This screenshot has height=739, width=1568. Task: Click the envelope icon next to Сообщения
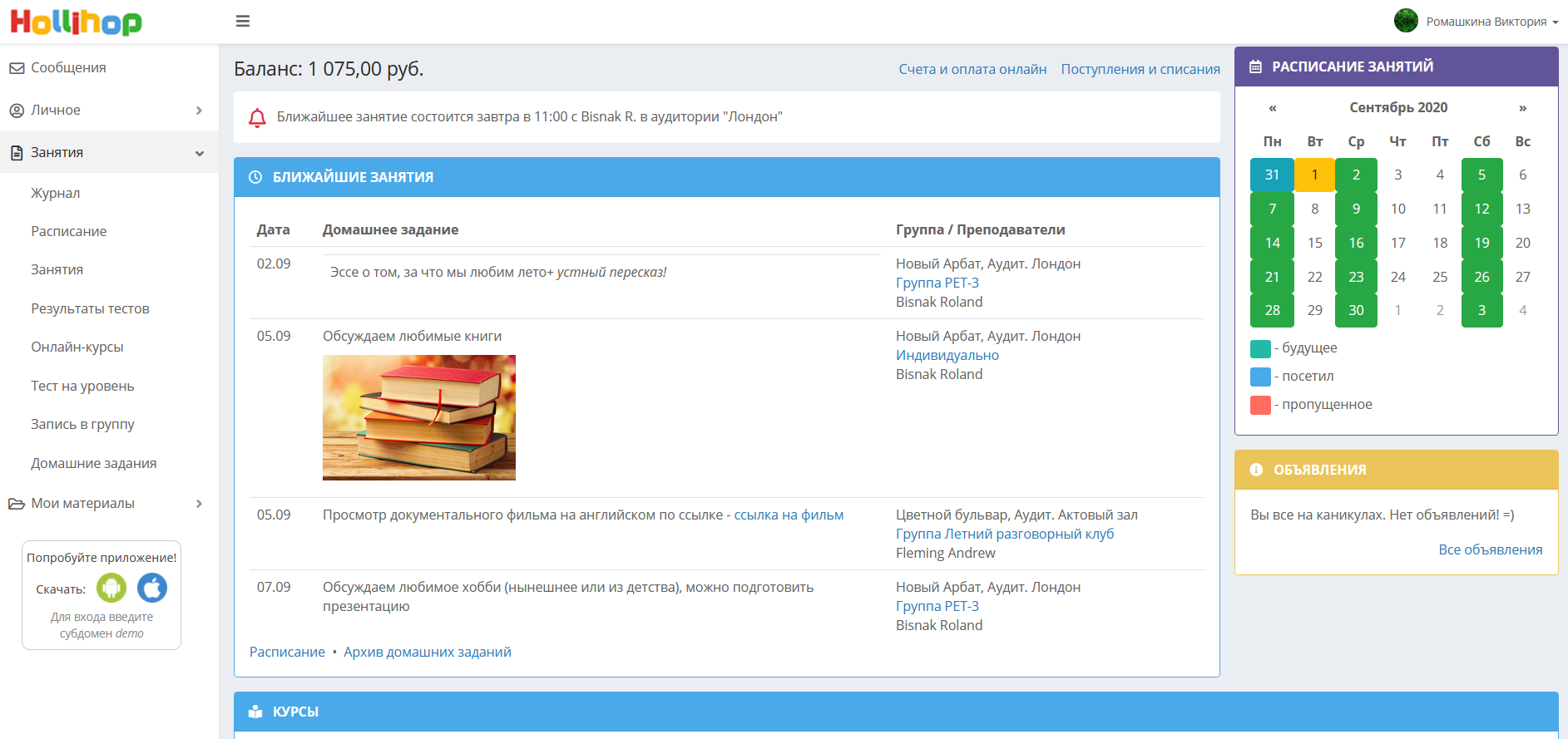[17, 68]
